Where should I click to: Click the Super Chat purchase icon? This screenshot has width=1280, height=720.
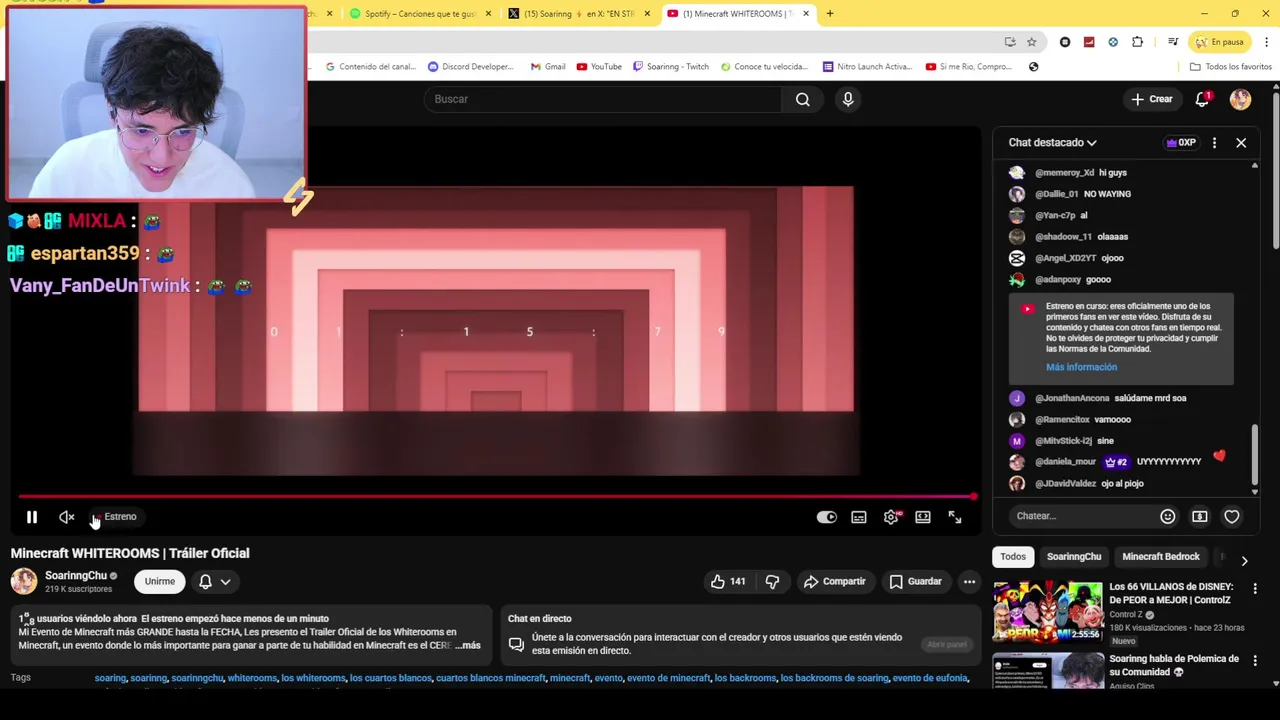(x=1200, y=516)
